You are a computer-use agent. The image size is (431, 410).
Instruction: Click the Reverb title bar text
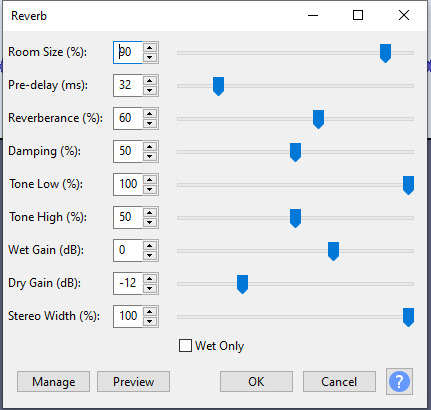29,16
